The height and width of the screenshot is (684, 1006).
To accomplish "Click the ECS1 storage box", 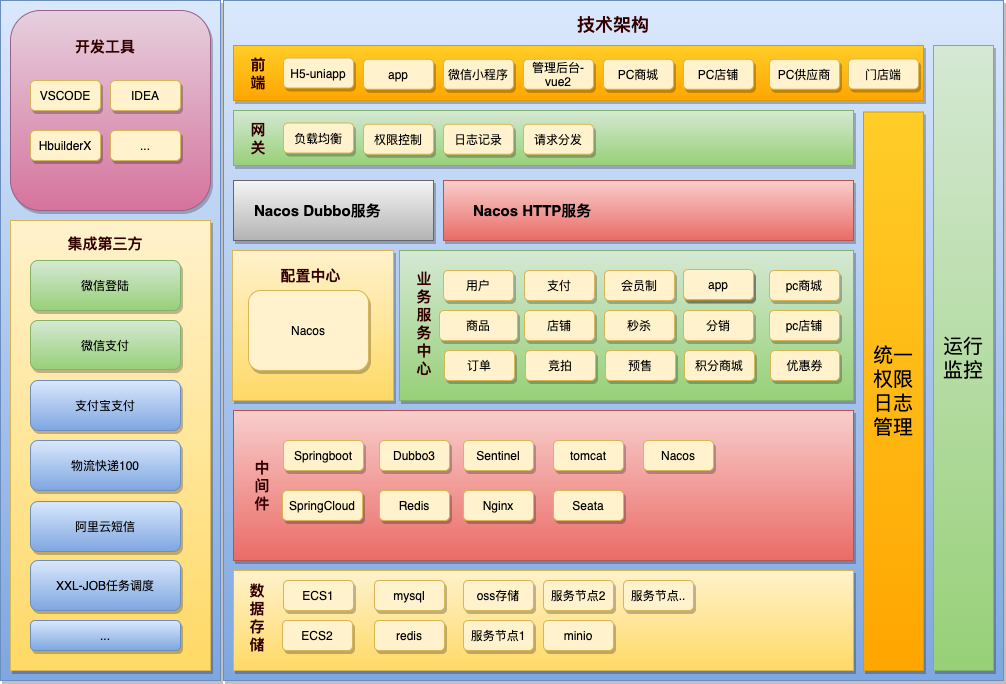I will (x=318, y=596).
